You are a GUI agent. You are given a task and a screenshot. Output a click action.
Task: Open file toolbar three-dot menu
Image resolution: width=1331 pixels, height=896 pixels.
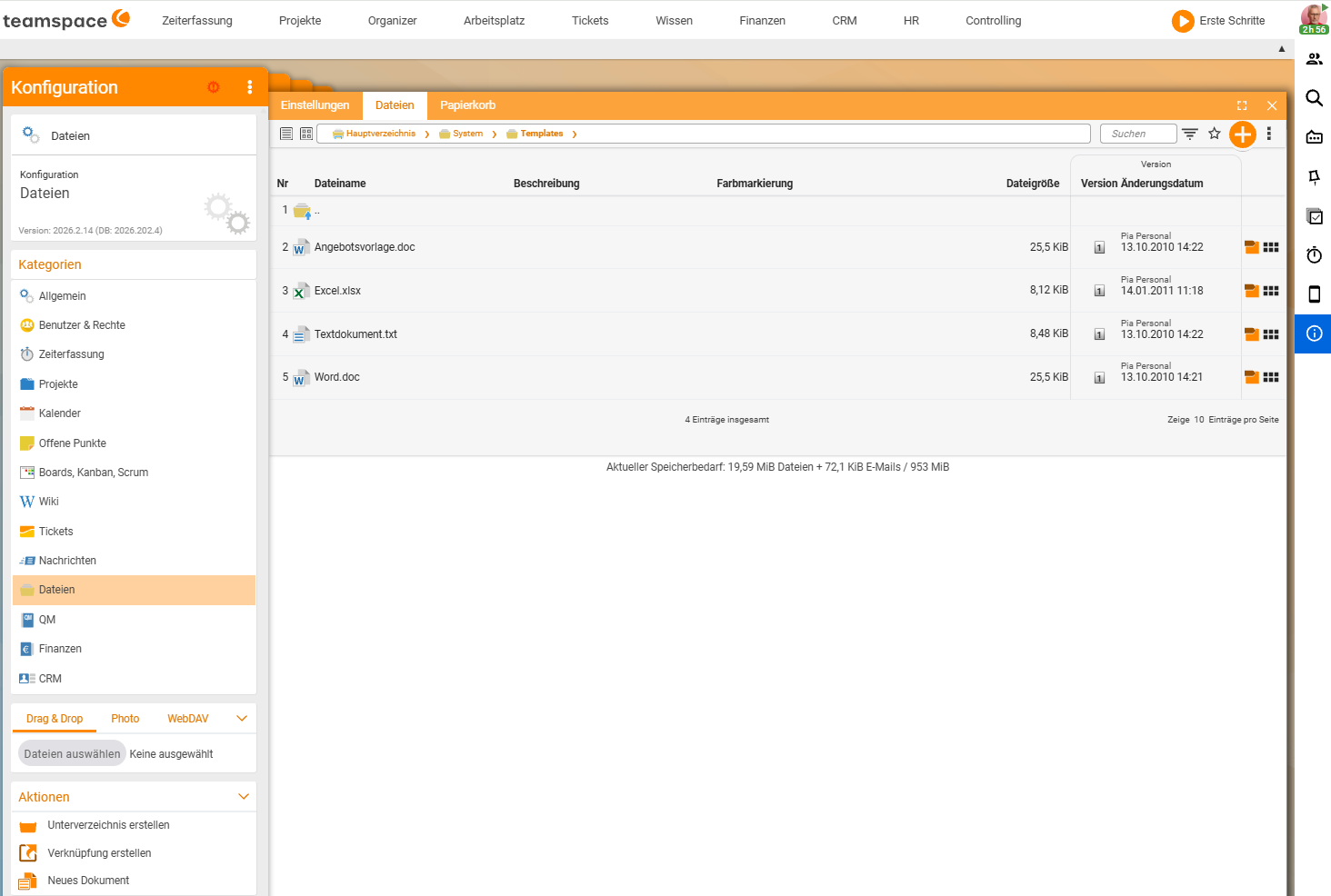[1268, 134]
